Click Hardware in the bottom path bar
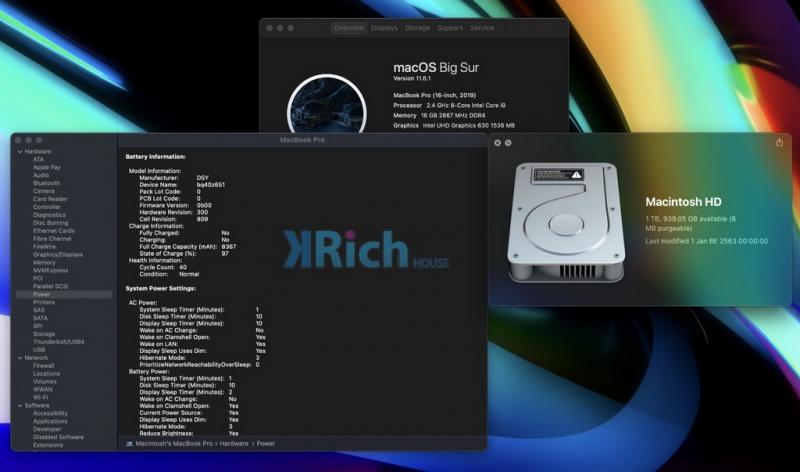This screenshot has height=472, width=800. [234, 444]
